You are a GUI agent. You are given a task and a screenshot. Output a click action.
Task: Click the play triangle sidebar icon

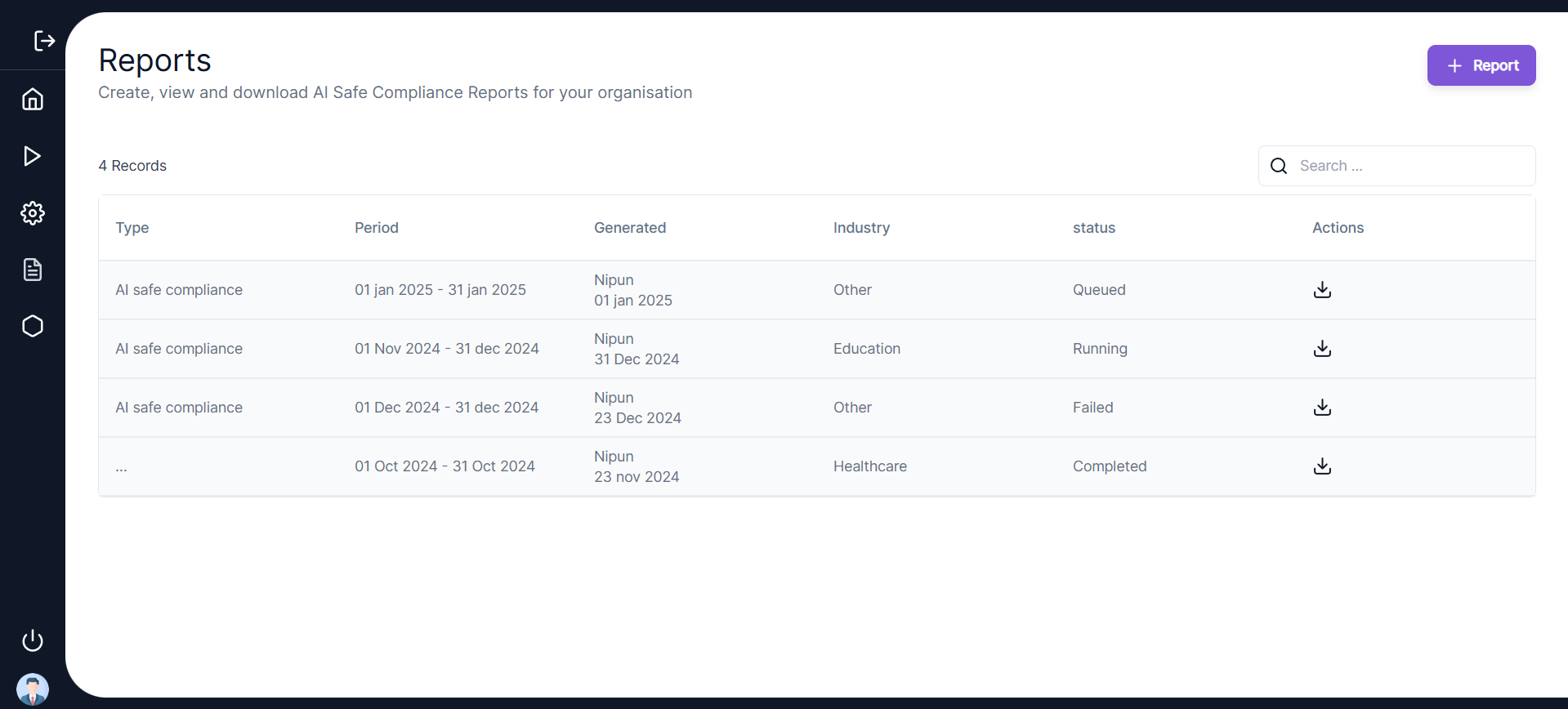[33, 156]
